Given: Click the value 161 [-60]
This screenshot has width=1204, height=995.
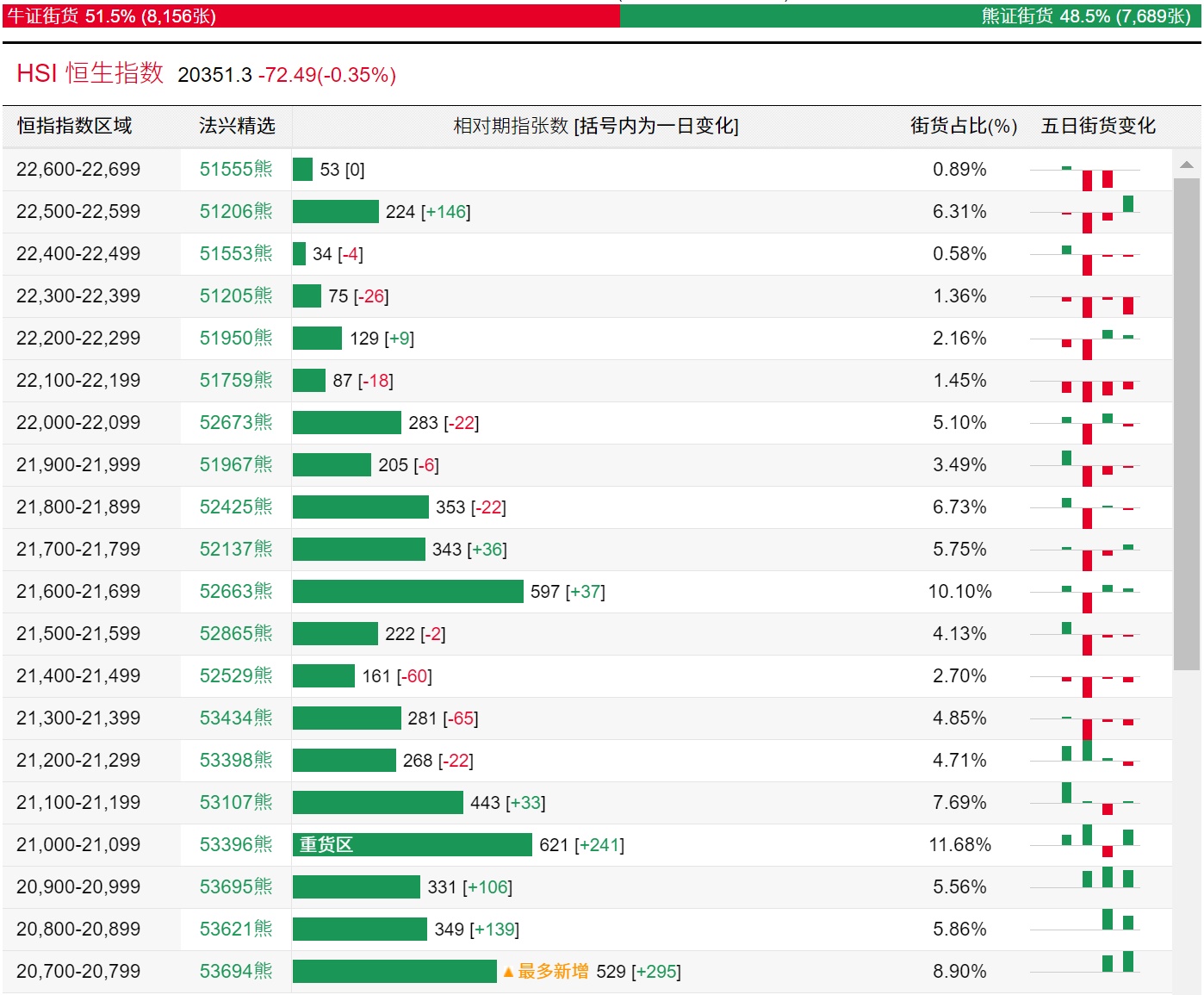Looking at the screenshot, I should coord(397,676).
